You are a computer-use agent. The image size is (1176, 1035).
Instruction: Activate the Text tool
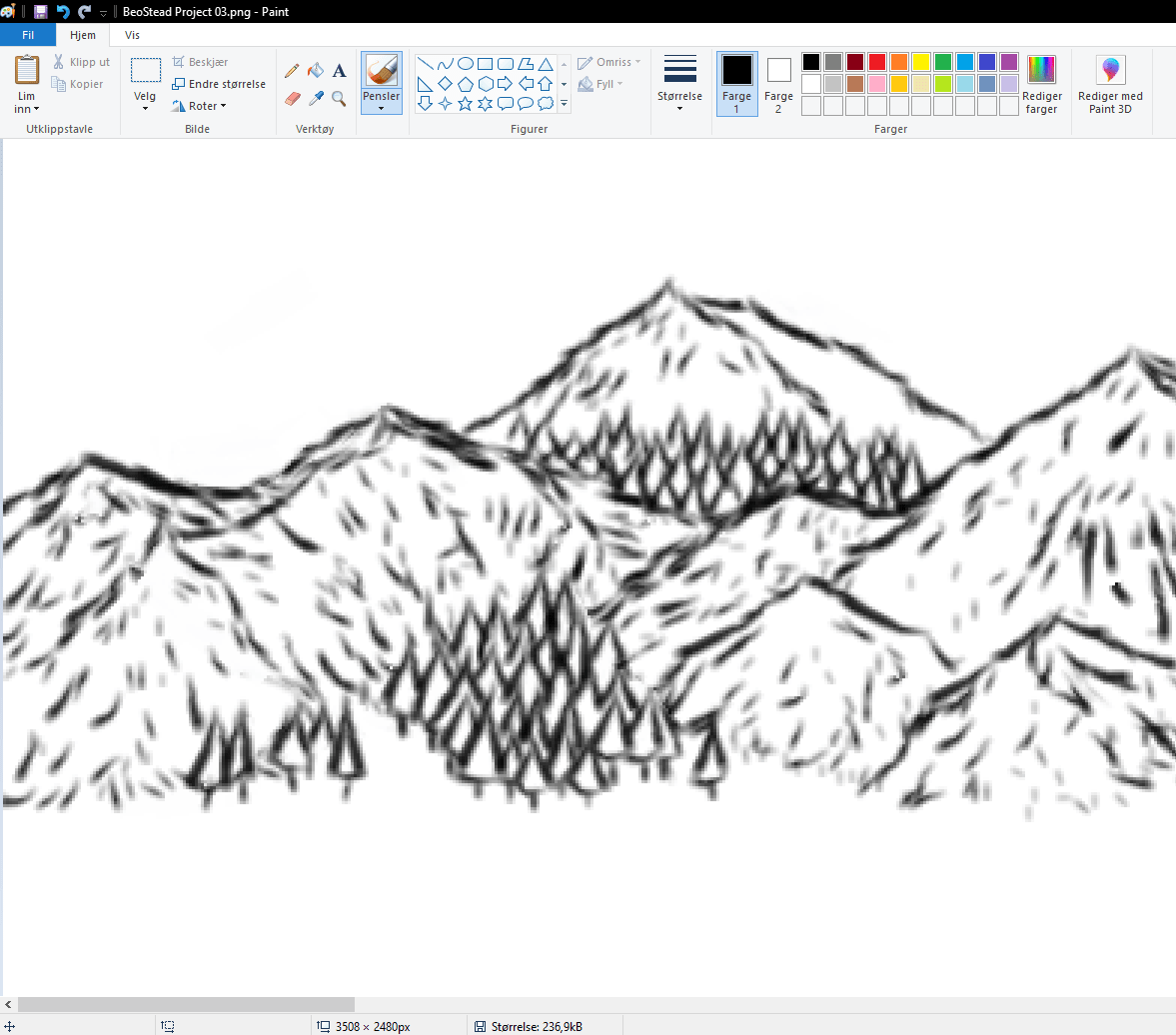pos(339,70)
